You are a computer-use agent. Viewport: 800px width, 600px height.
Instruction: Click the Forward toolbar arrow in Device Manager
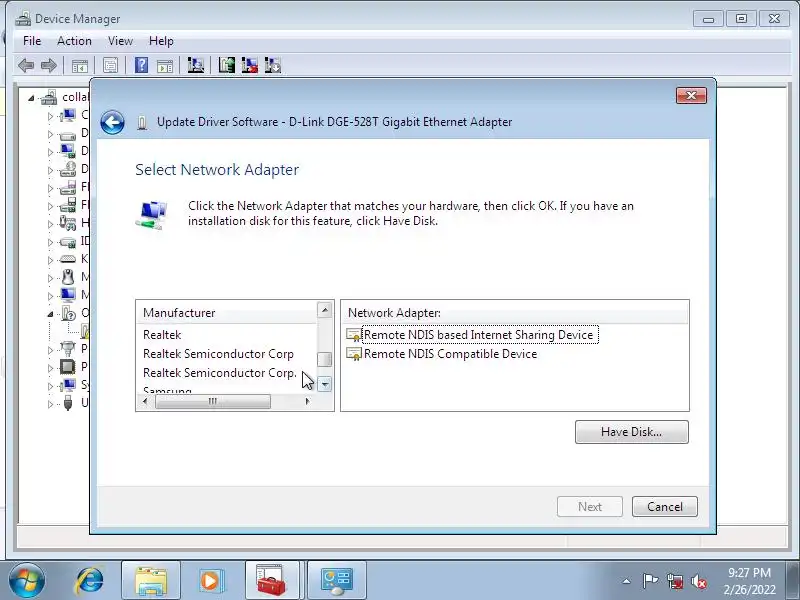pos(49,65)
